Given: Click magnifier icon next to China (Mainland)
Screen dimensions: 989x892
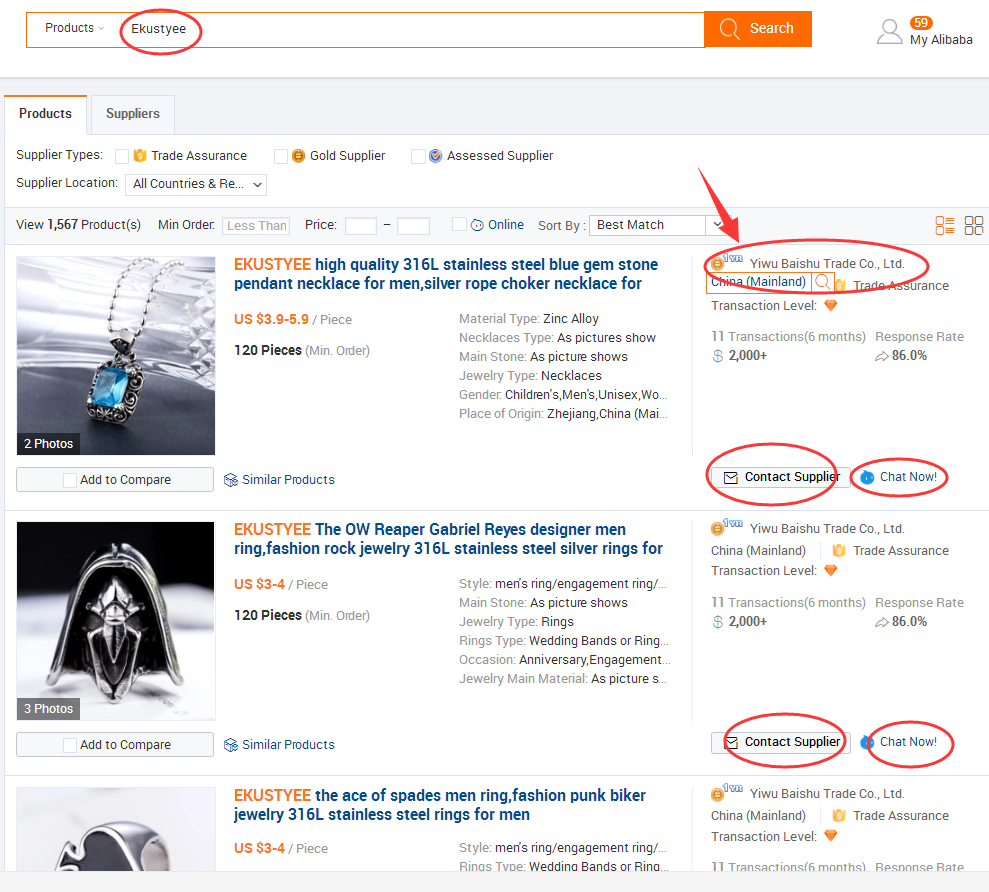Looking at the screenshot, I should pyautogui.click(x=822, y=283).
